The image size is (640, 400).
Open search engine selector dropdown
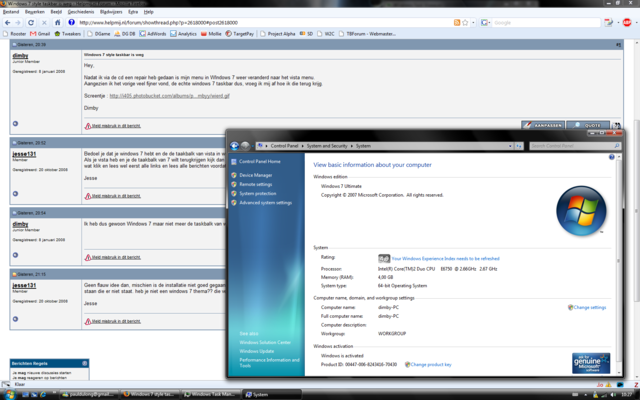[x=485, y=23]
